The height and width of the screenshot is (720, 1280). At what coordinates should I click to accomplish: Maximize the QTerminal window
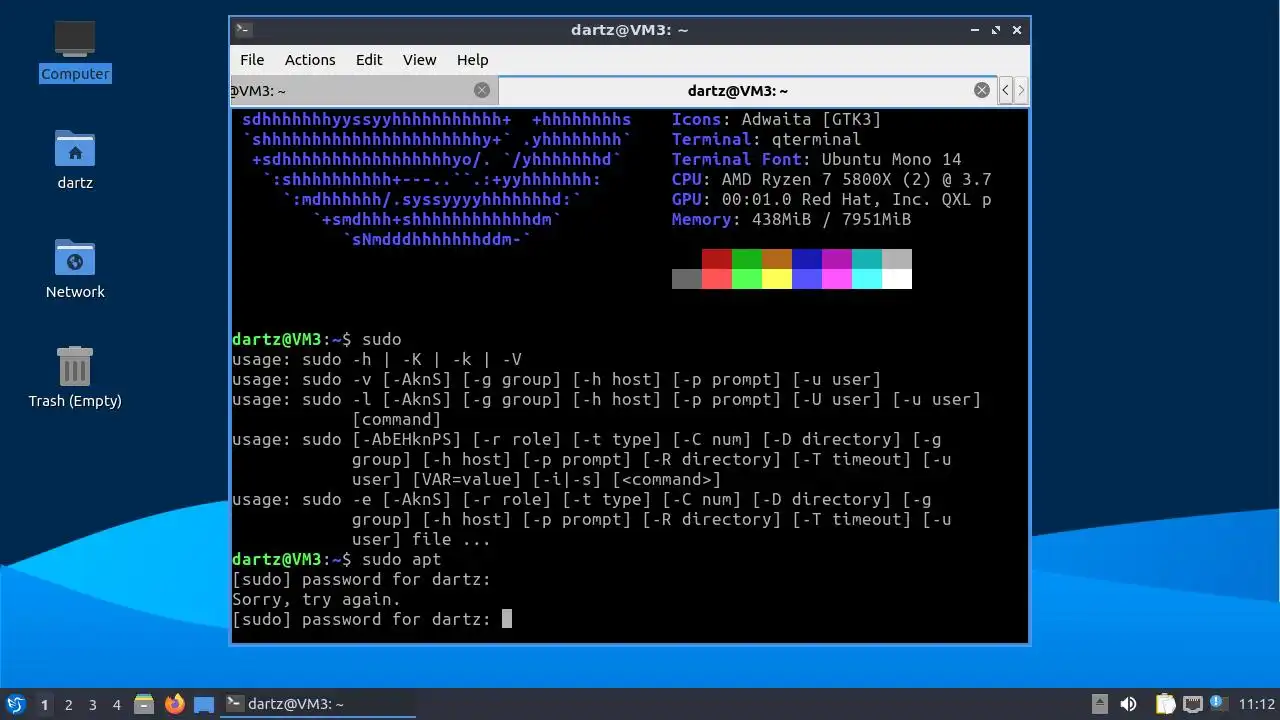click(996, 30)
